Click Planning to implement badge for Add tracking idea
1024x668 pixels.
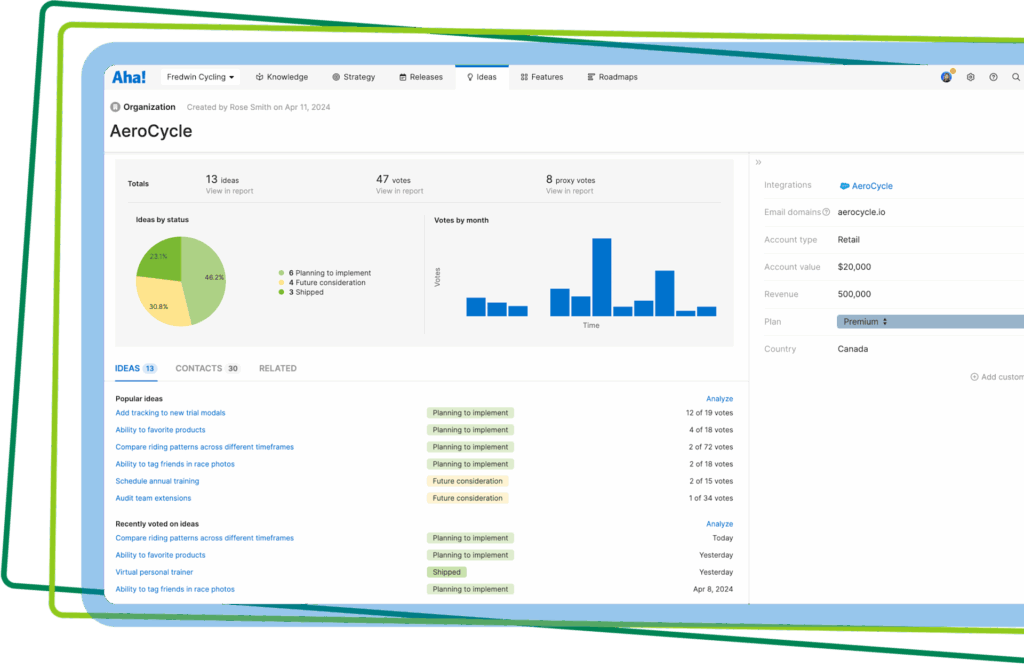(x=470, y=413)
